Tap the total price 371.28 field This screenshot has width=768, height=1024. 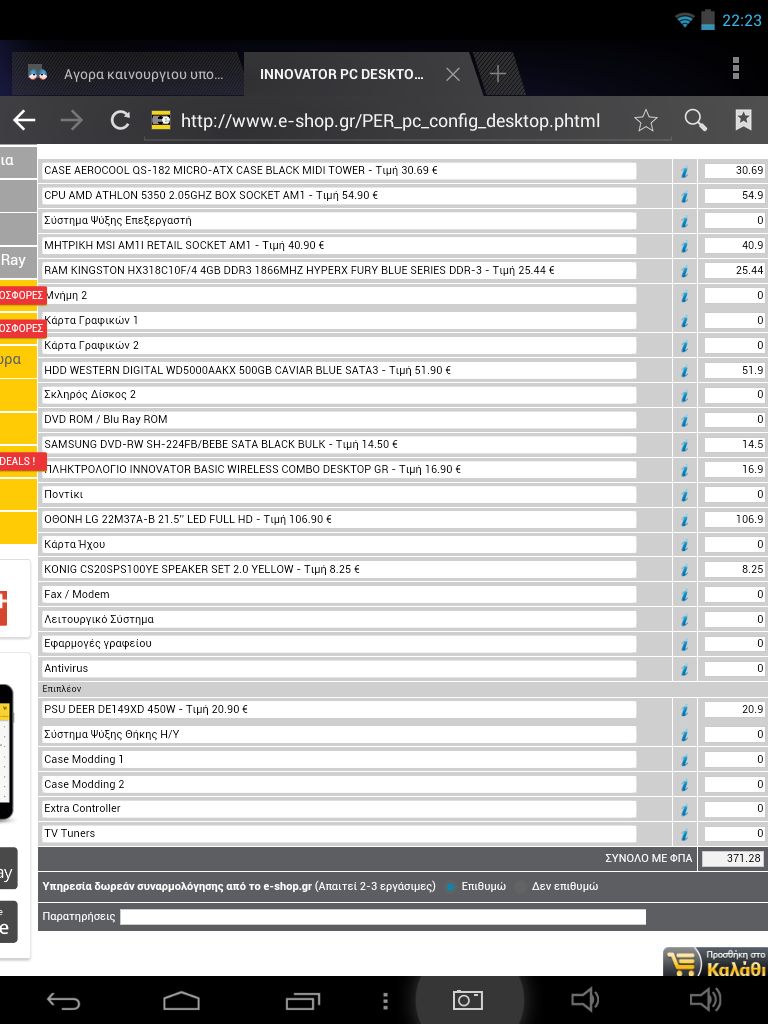click(x=733, y=858)
